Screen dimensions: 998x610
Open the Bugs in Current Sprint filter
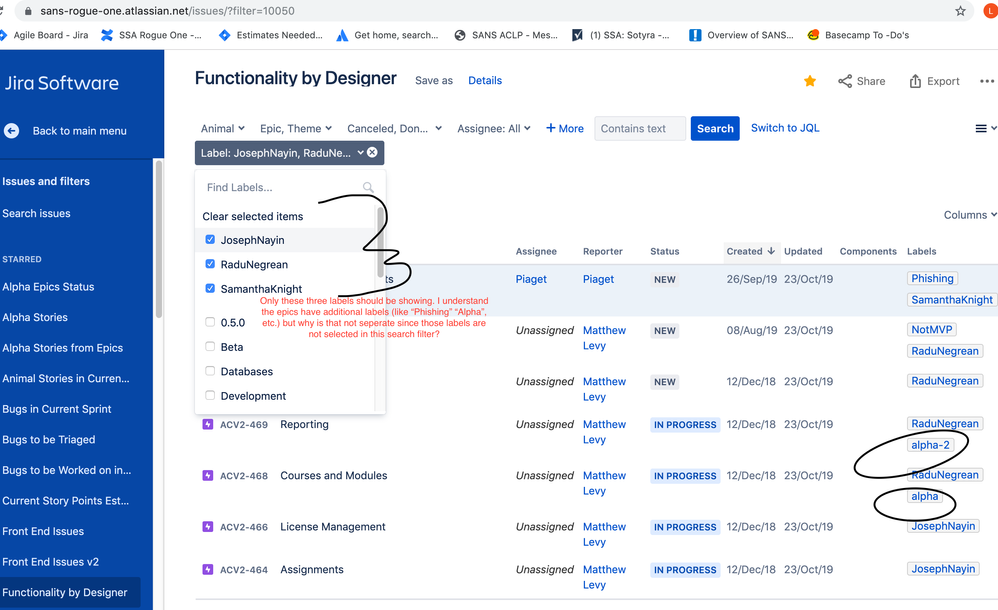tap(57, 409)
